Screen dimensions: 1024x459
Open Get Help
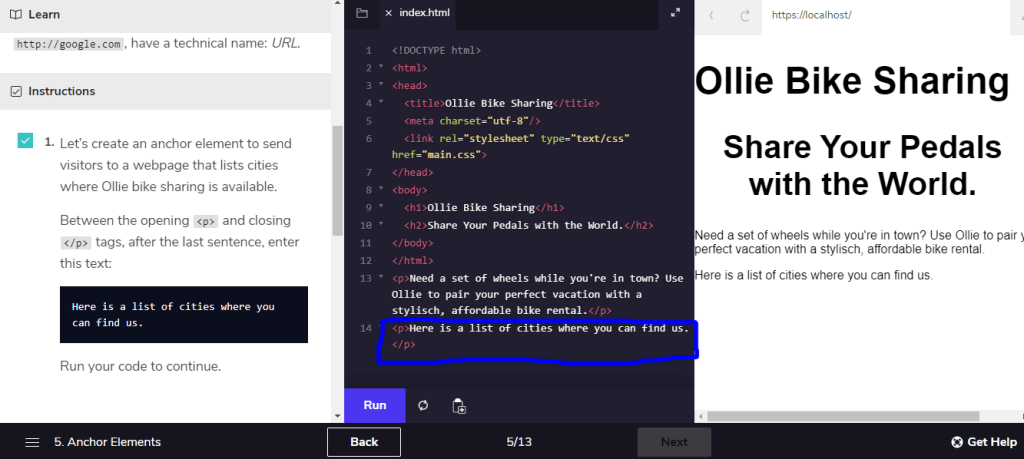click(984, 442)
